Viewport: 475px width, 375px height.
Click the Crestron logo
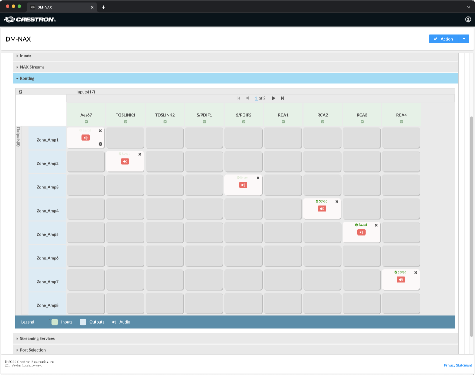click(30, 20)
